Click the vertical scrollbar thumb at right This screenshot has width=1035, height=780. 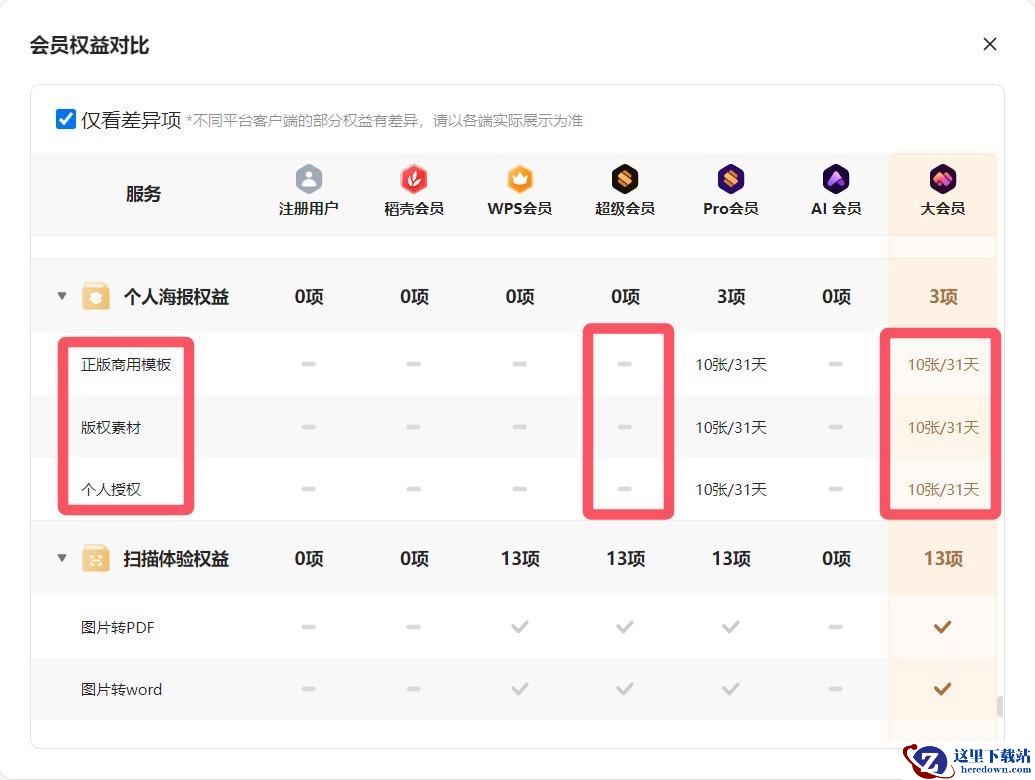click(x=1000, y=705)
